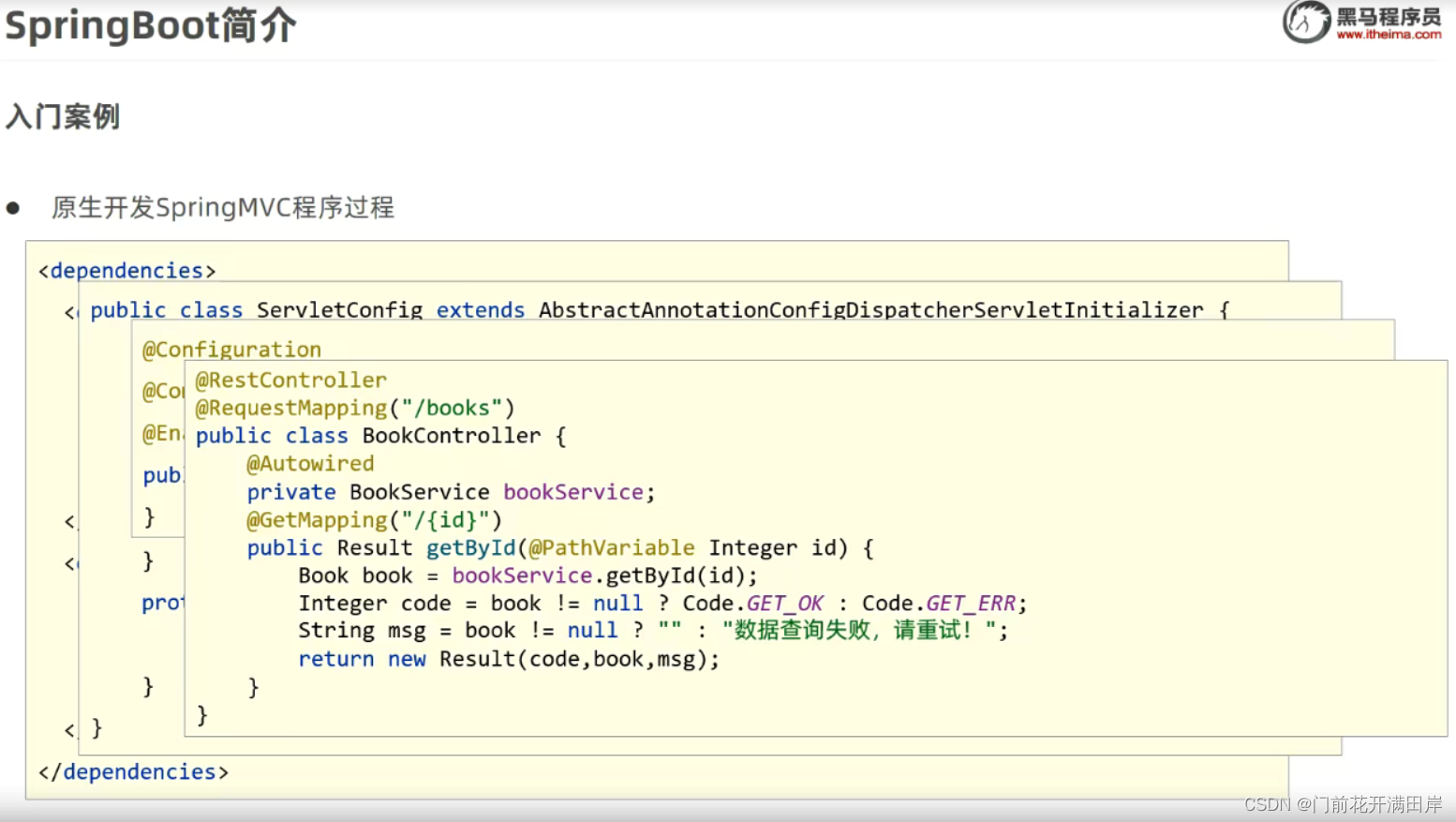Click the @RequestMapping("/books") line
This screenshot has width=1456, height=822.
(355, 408)
